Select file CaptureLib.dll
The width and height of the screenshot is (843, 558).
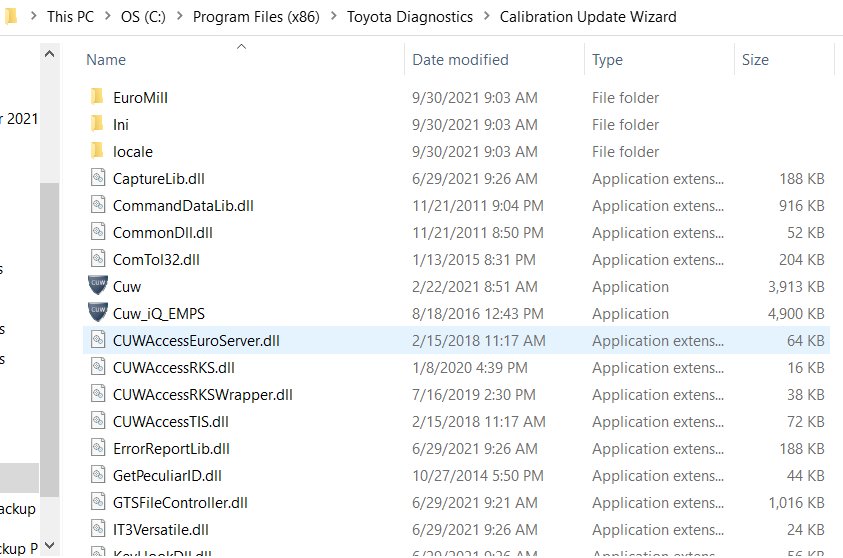coord(159,178)
